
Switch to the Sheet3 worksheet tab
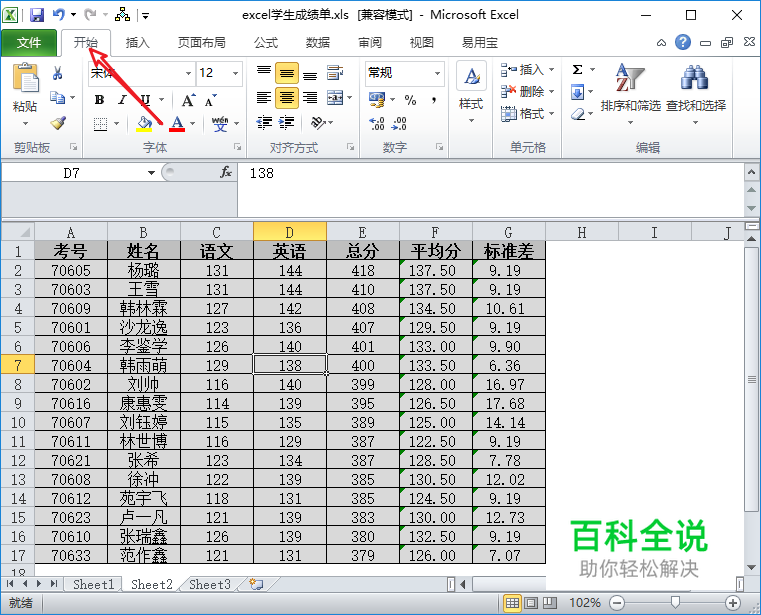coord(210,584)
